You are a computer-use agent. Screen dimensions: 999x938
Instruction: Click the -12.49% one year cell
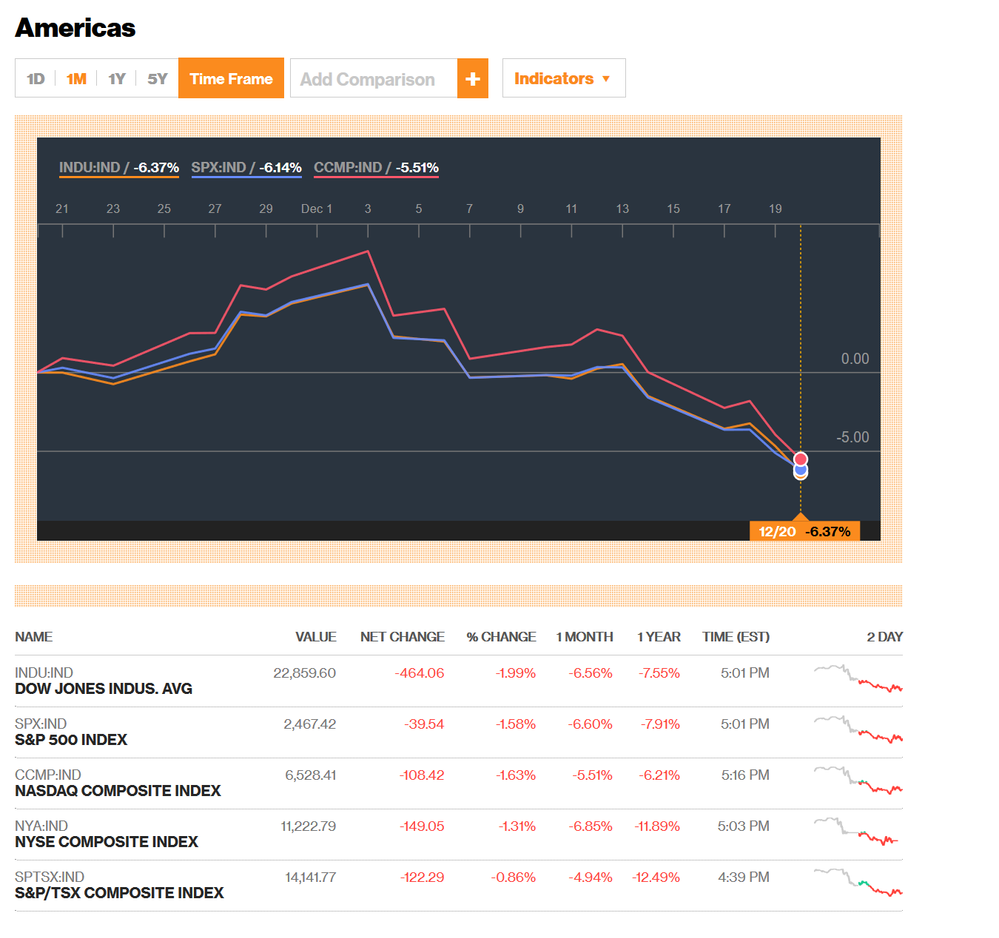[656, 877]
